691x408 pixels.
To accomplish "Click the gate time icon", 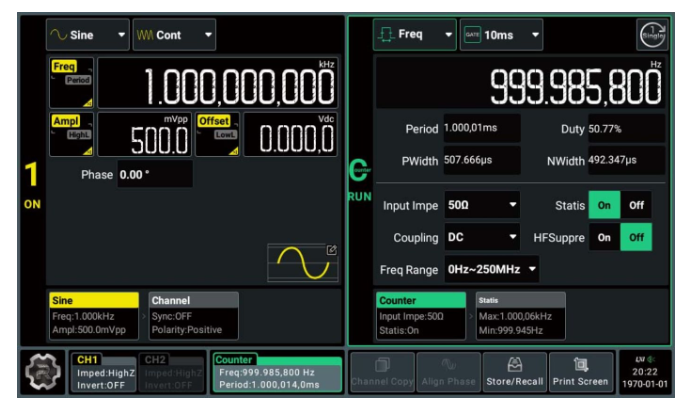I will click(x=472, y=34).
